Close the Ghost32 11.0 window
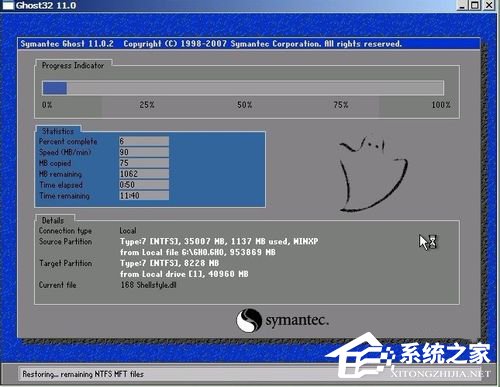This screenshot has height=387, width=500. click(x=489, y=5)
